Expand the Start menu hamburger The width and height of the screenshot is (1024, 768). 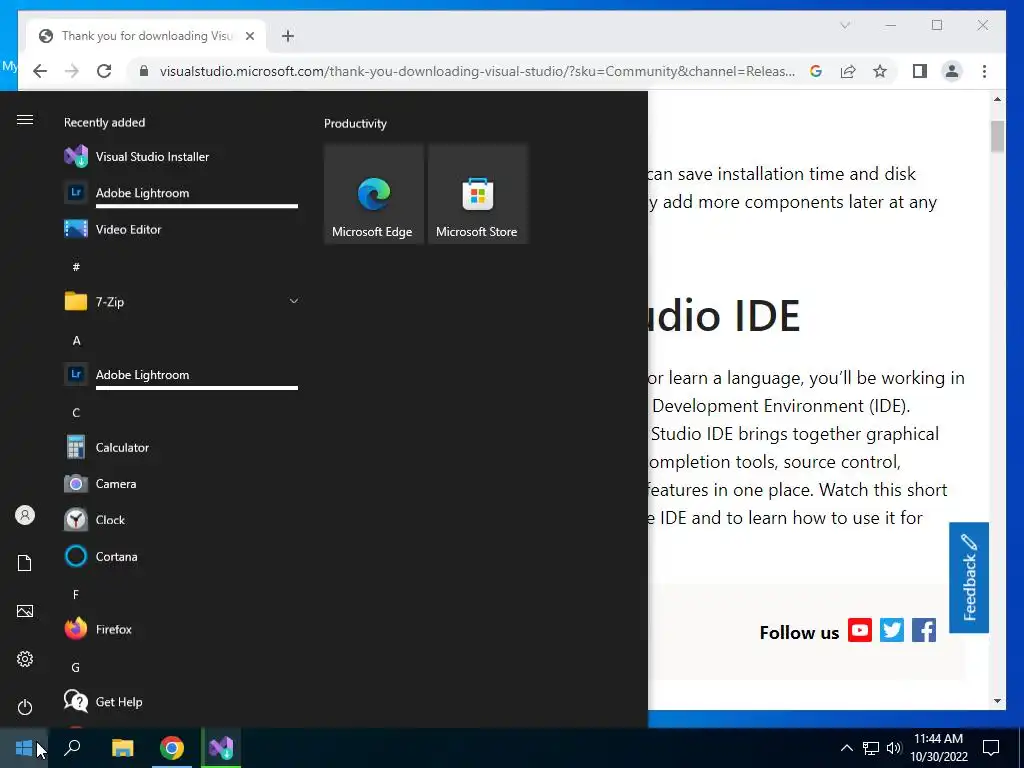point(25,120)
